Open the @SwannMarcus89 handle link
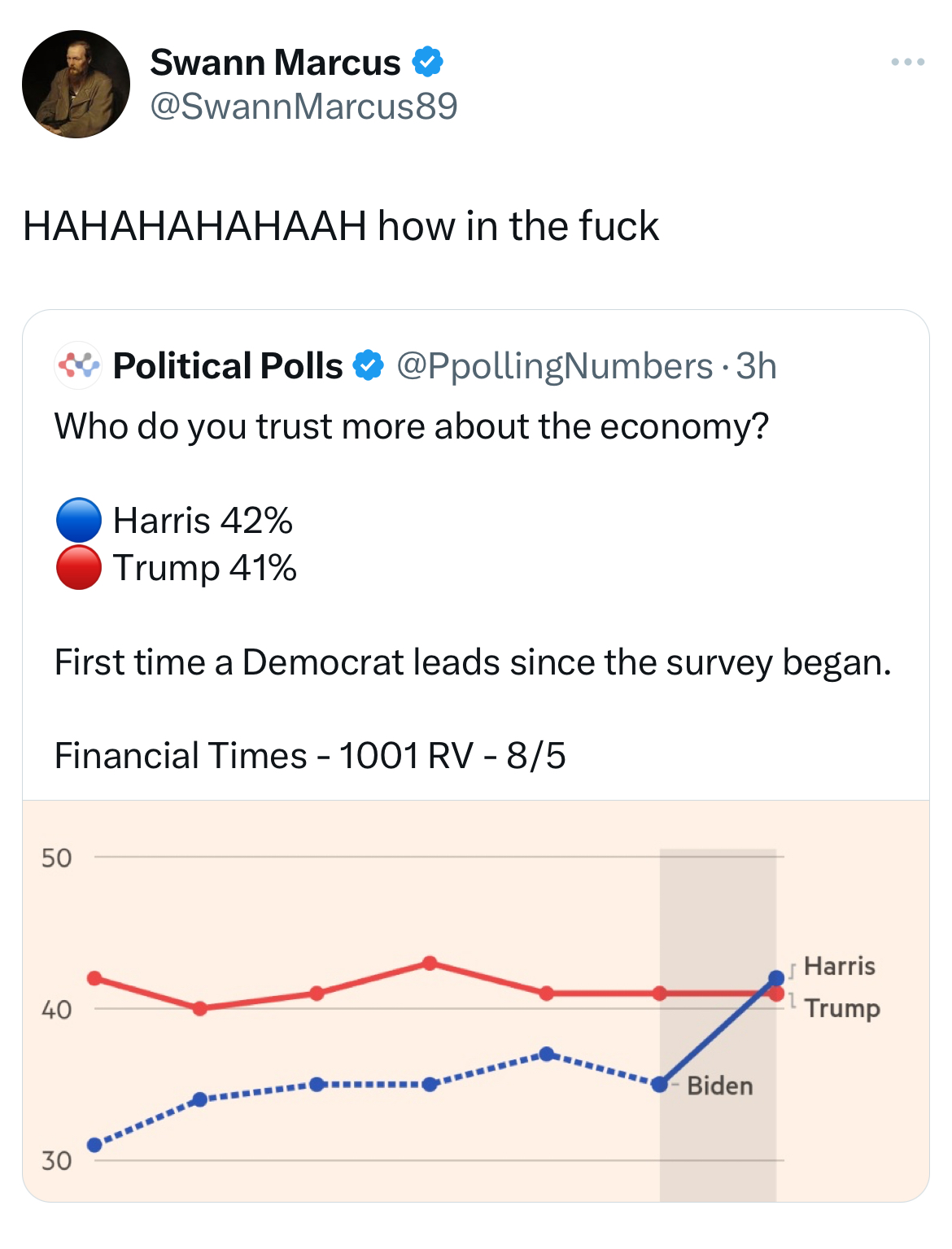The image size is (952, 1249). pos(304,107)
